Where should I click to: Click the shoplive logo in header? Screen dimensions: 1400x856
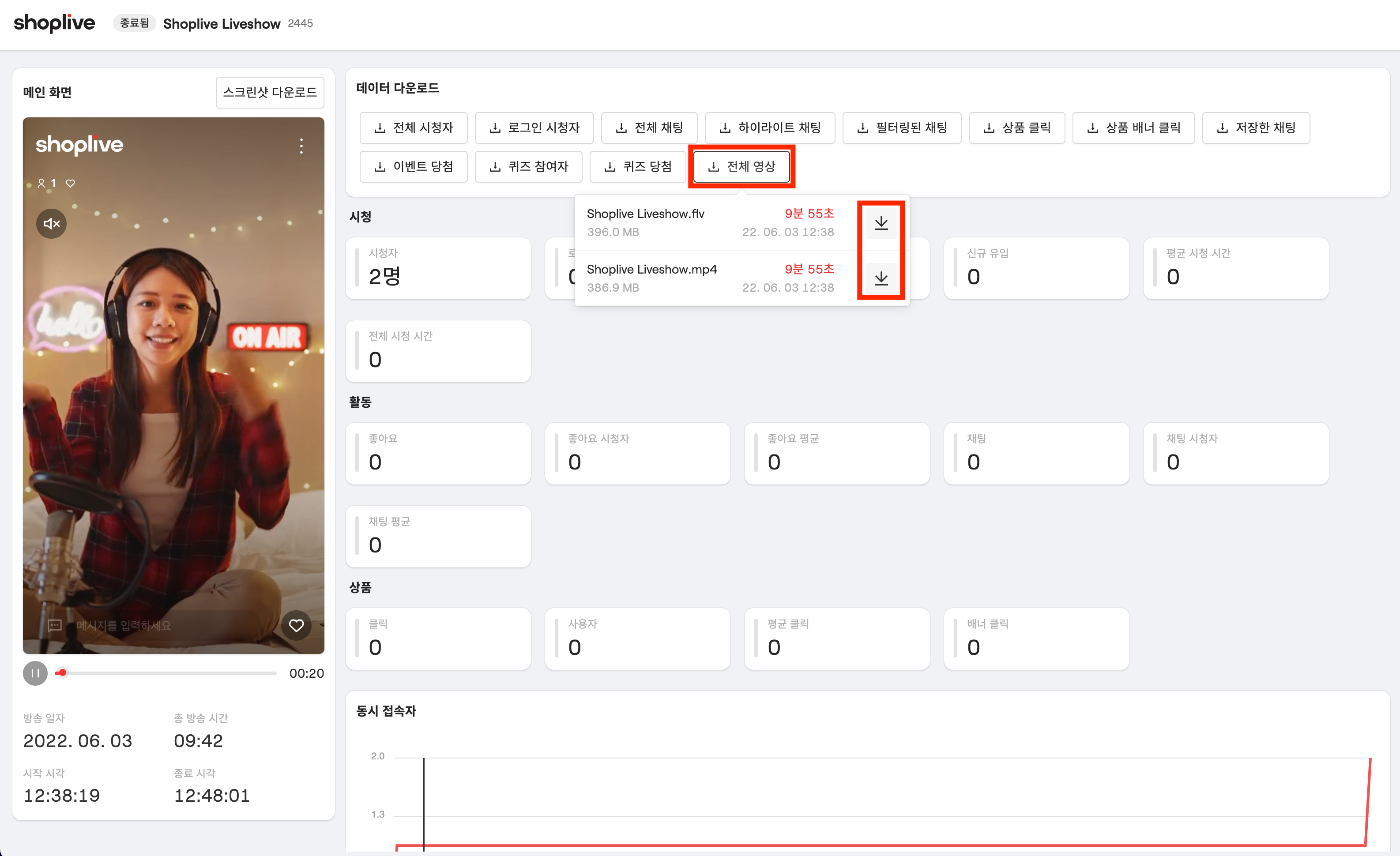pyautogui.click(x=55, y=23)
